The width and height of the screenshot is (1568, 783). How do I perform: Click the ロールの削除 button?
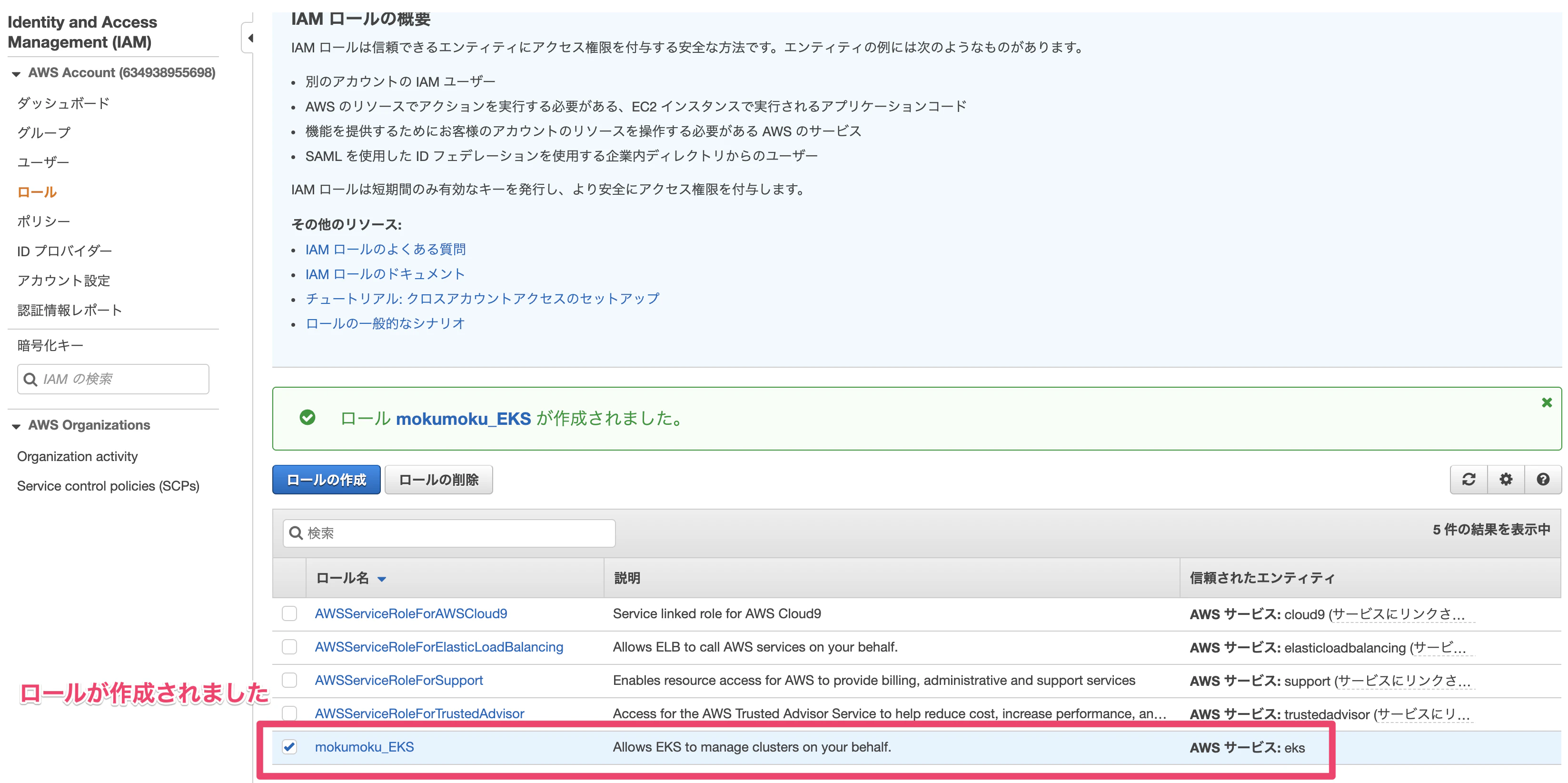(439, 480)
